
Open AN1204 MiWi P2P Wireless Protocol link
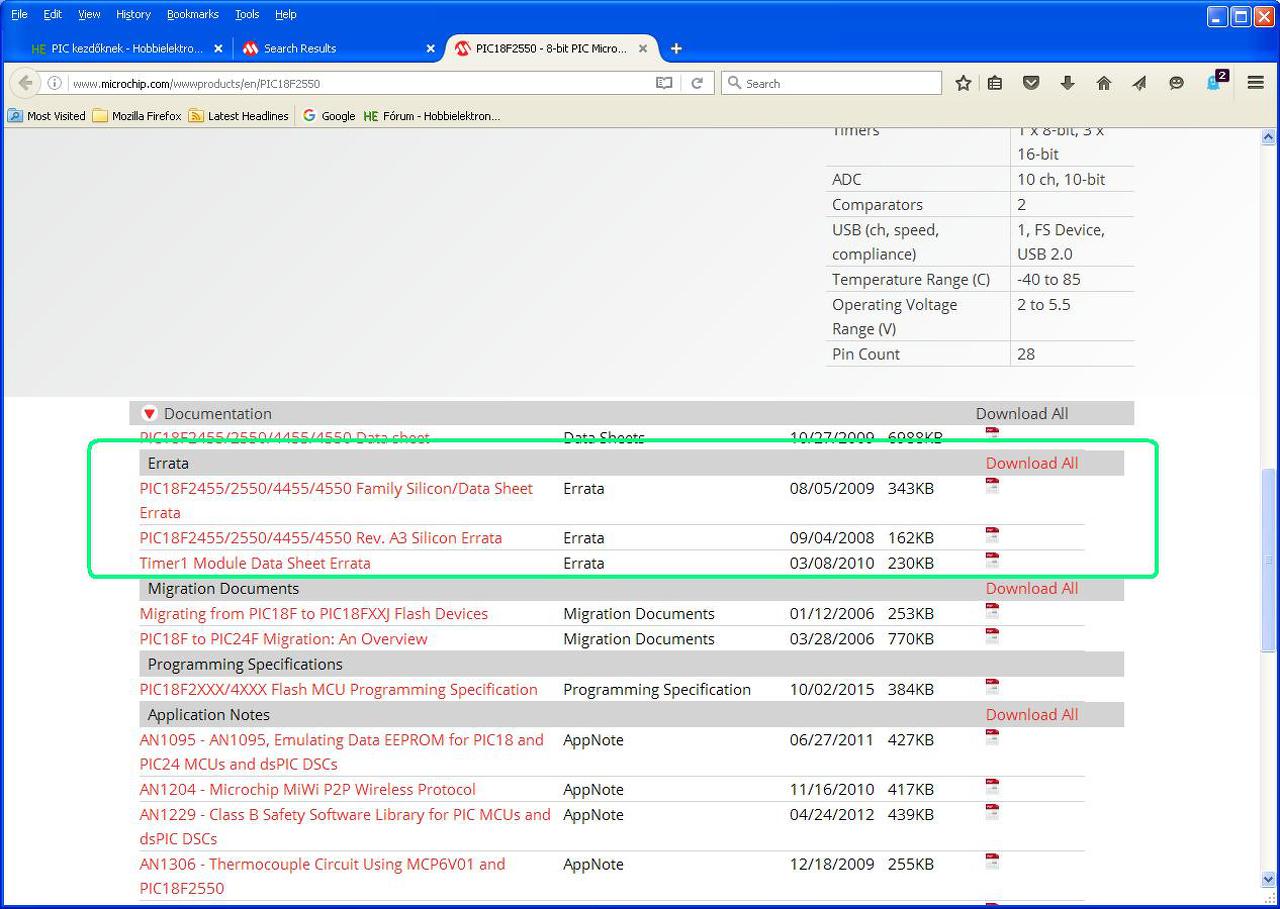point(307,789)
